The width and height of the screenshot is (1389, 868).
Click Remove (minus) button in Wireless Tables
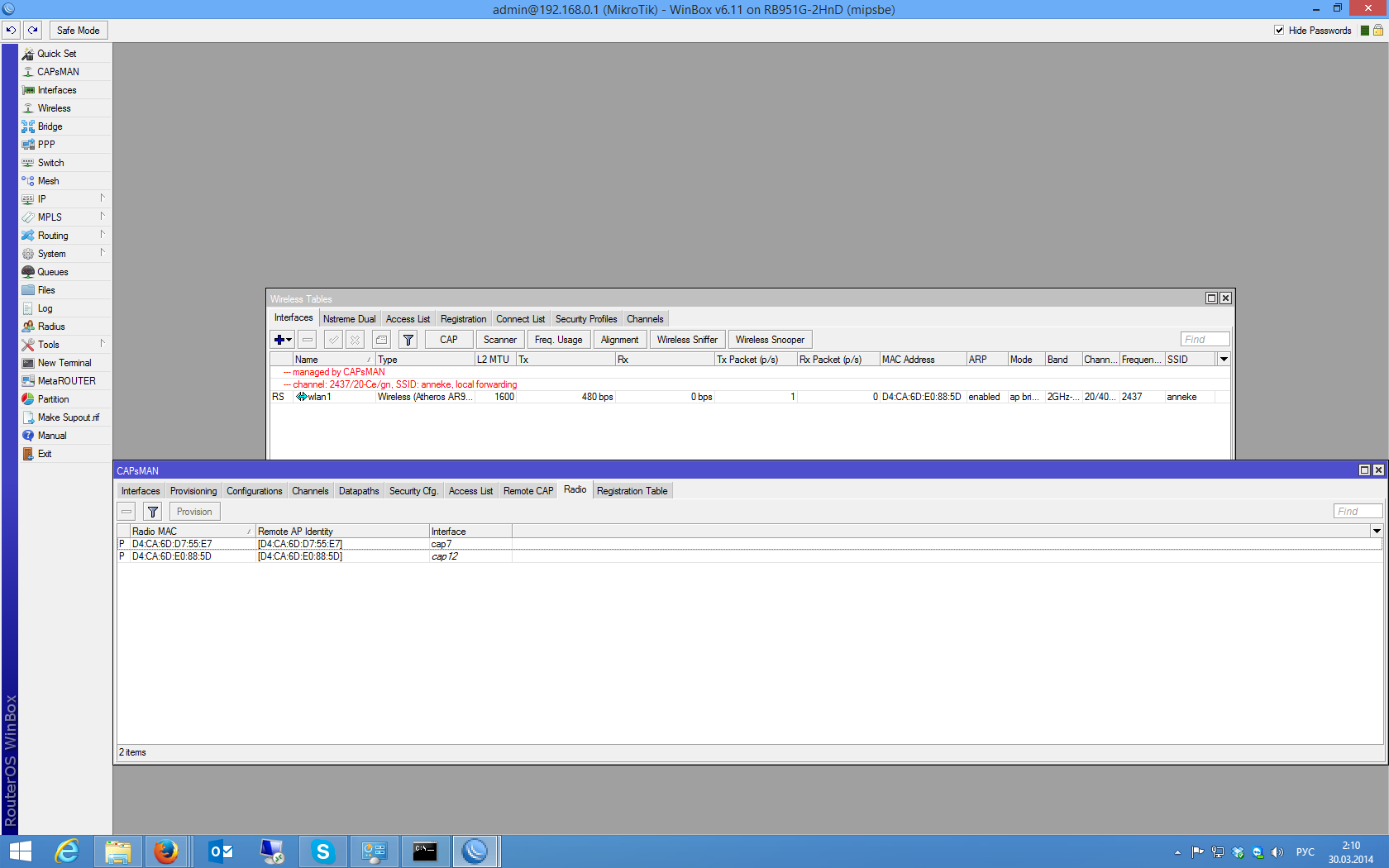pyautogui.click(x=308, y=340)
